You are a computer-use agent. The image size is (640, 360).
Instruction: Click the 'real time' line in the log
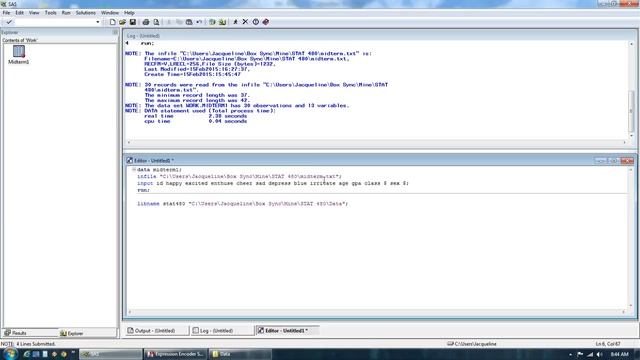pos(196,116)
